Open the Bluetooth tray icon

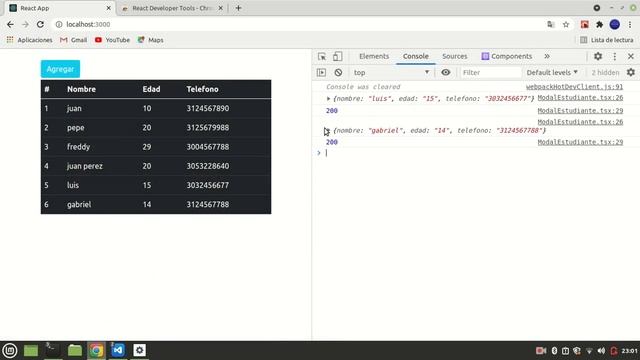[554, 351]
